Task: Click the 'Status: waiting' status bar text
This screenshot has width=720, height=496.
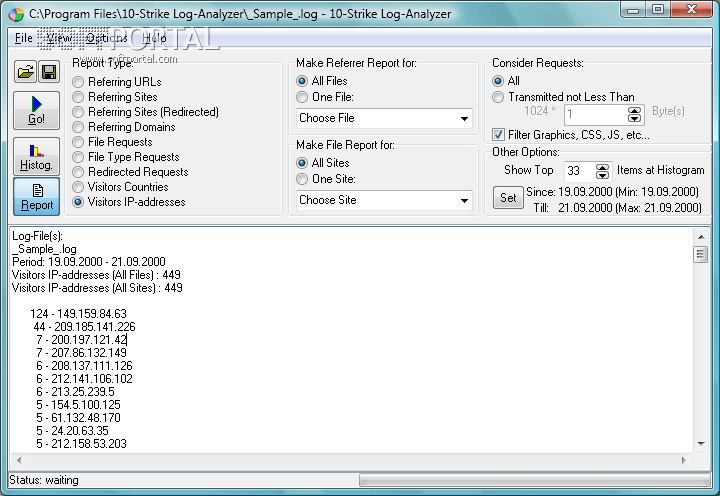Action: [44, 480]
